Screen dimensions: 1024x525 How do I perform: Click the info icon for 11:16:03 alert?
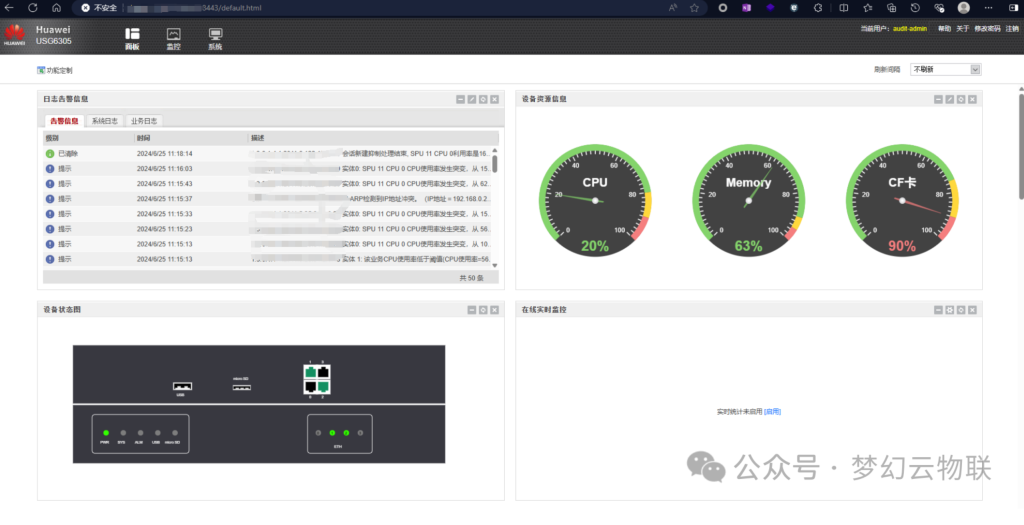50,168
